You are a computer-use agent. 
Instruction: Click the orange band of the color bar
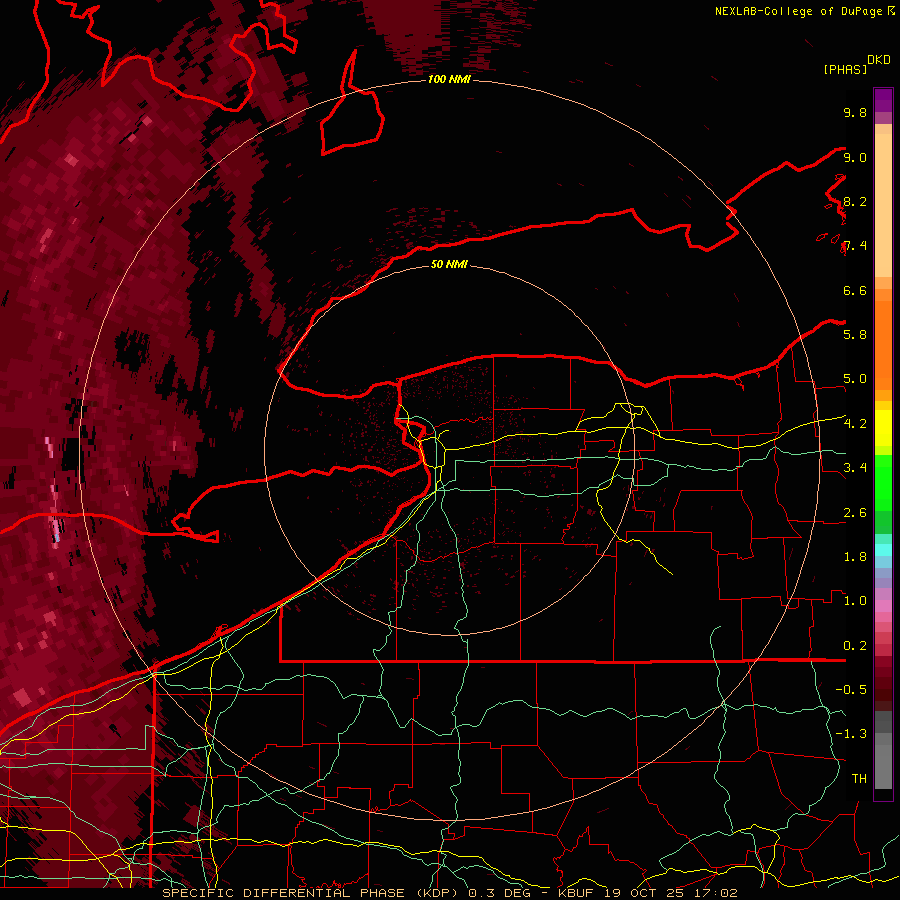click(883, 344)
